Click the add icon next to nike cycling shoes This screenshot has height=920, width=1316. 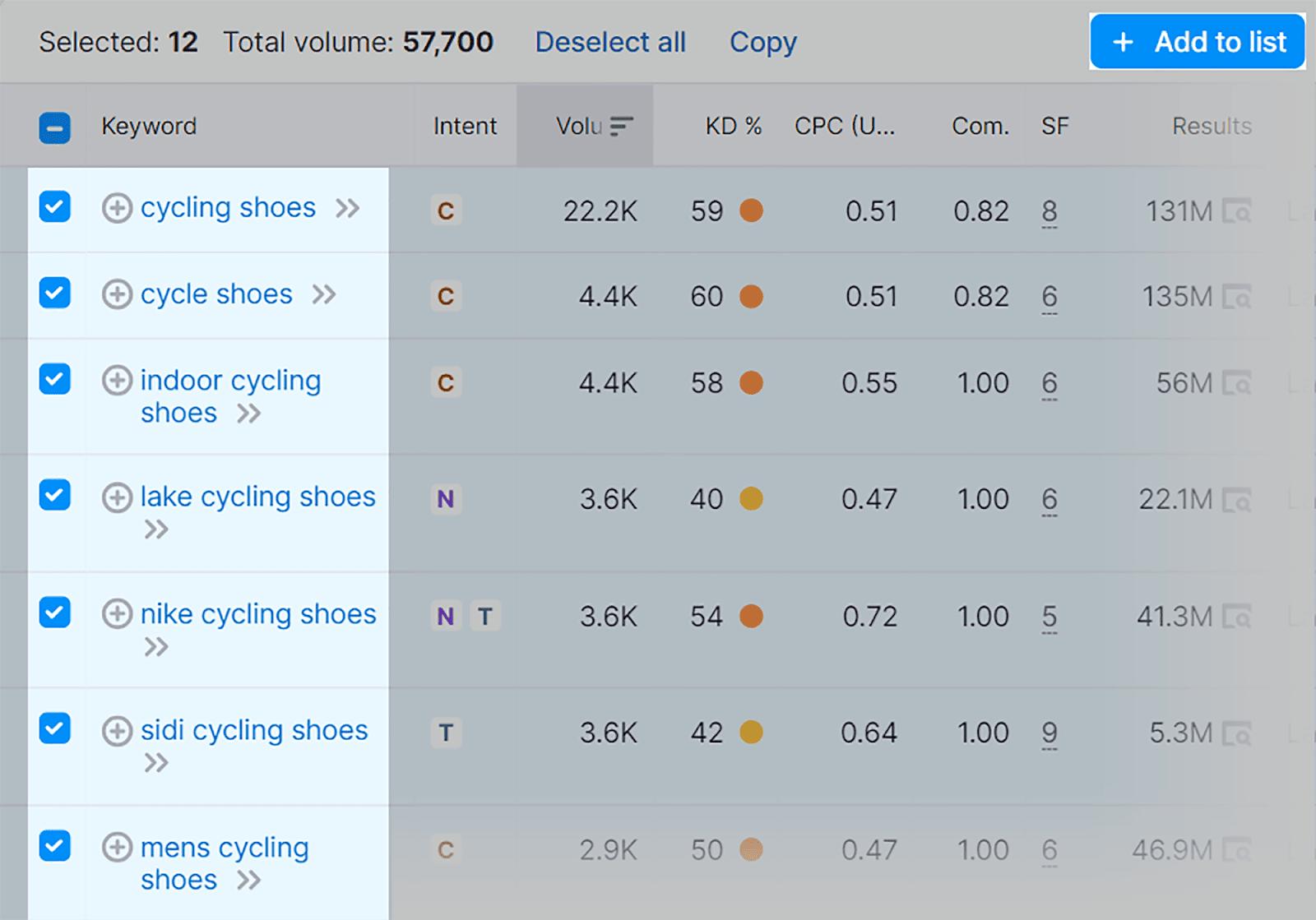coord(117,614)
